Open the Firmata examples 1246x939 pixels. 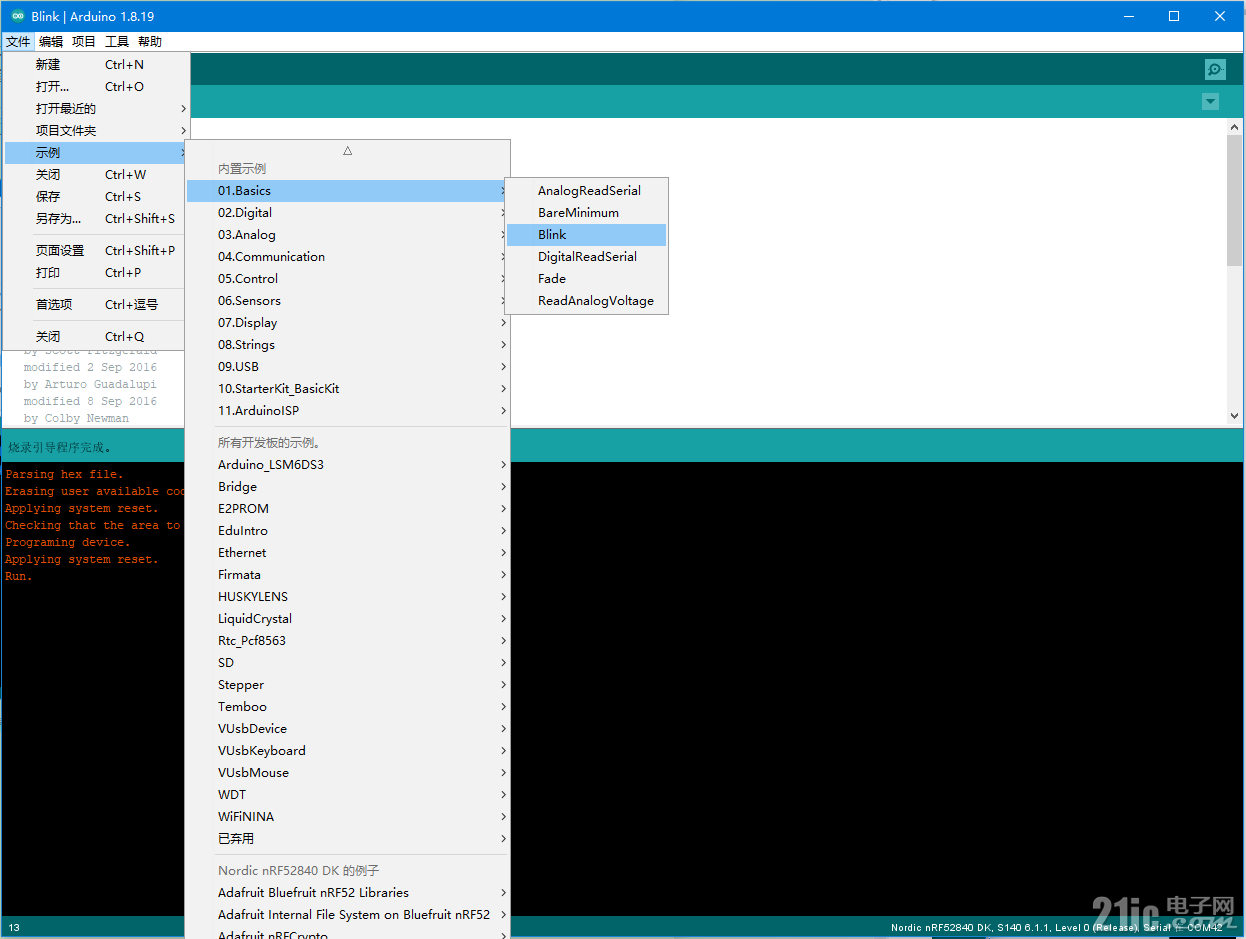coord(348,574)
